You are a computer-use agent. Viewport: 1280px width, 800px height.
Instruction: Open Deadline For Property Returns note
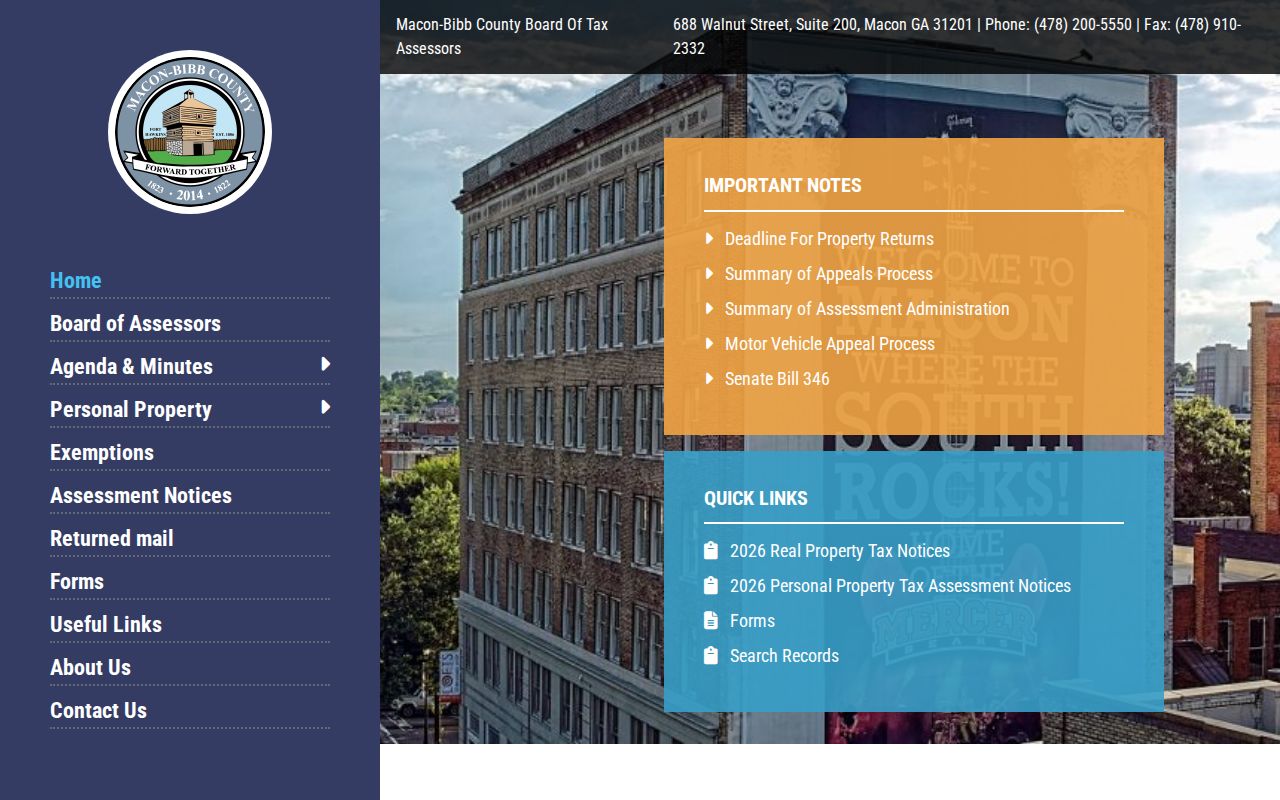pos(829,239)
